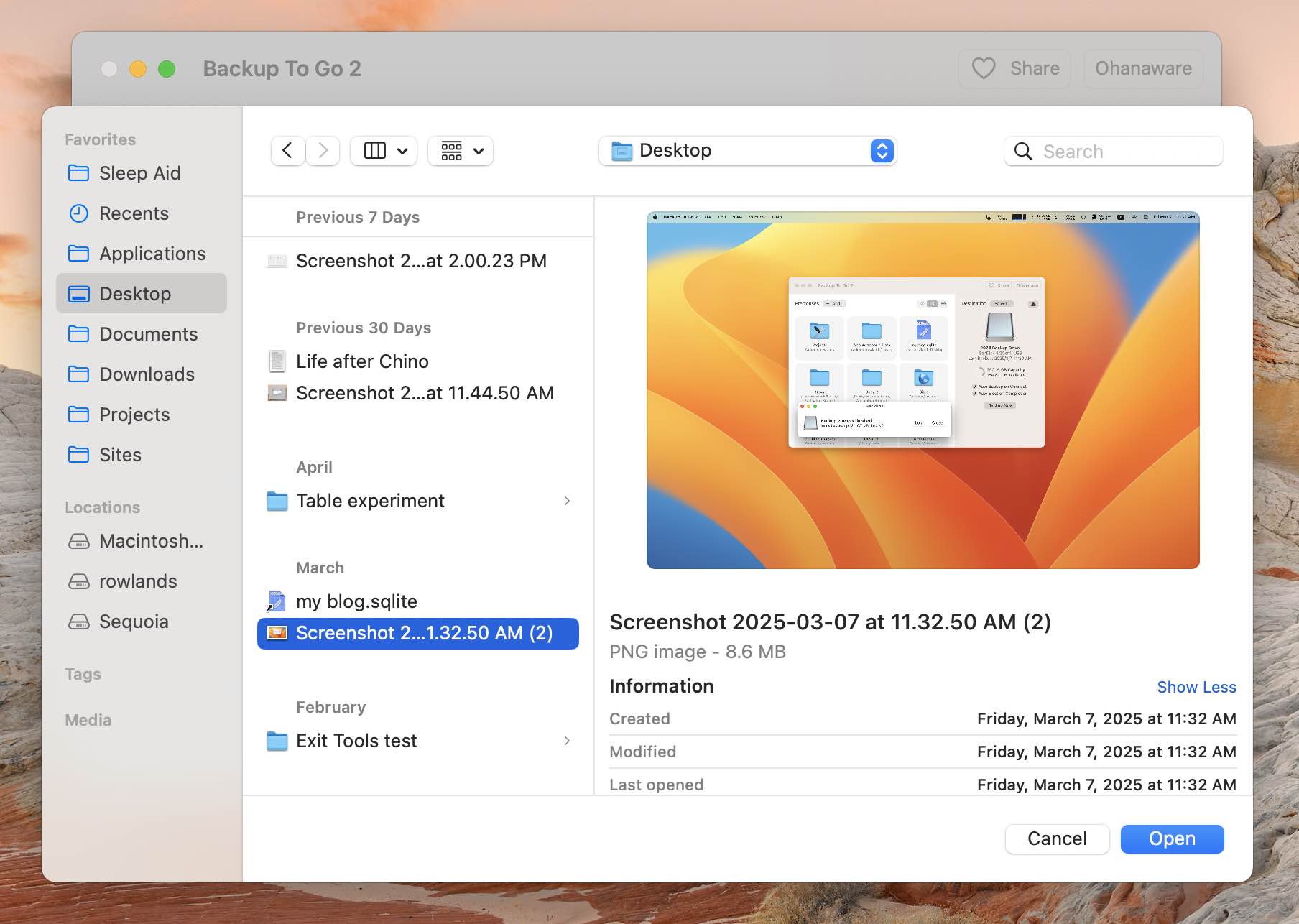Screen dimensions: 1299x924
Task: Select Macintosh… volume under Locations
Action: (x=142, y=541)
